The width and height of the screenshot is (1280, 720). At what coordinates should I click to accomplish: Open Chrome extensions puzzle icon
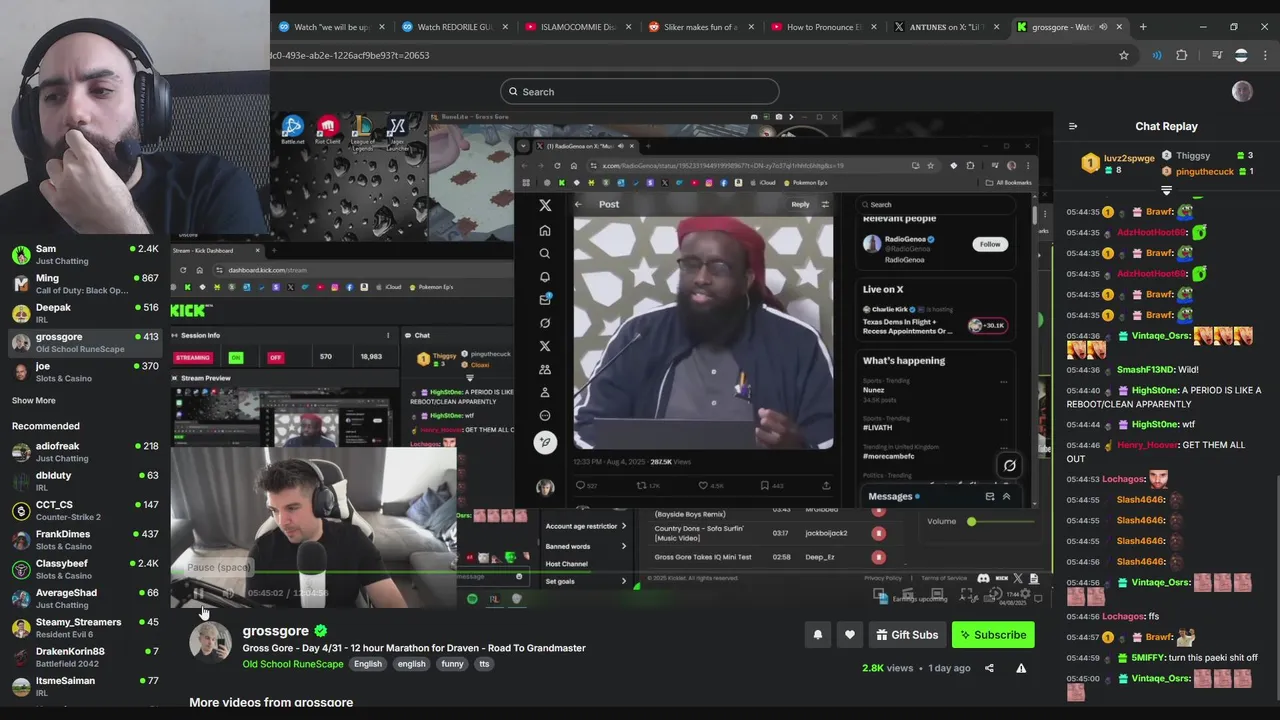click(1182, 55)
